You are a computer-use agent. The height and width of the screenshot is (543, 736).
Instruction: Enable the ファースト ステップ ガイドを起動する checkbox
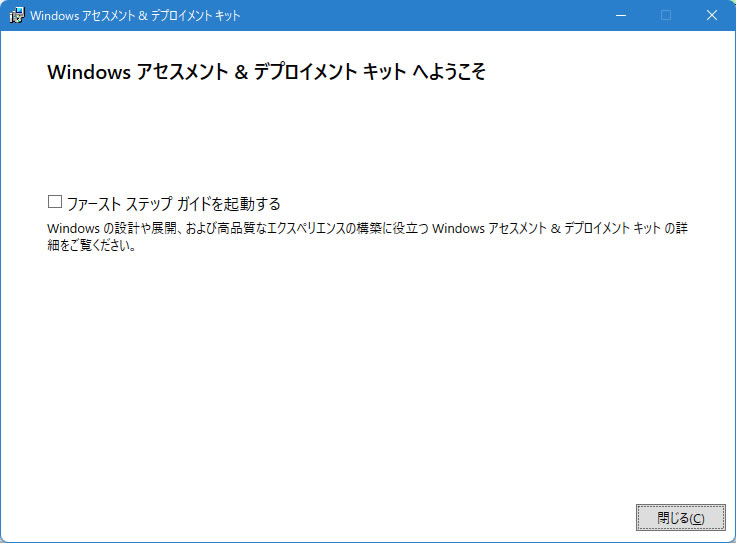55,202
